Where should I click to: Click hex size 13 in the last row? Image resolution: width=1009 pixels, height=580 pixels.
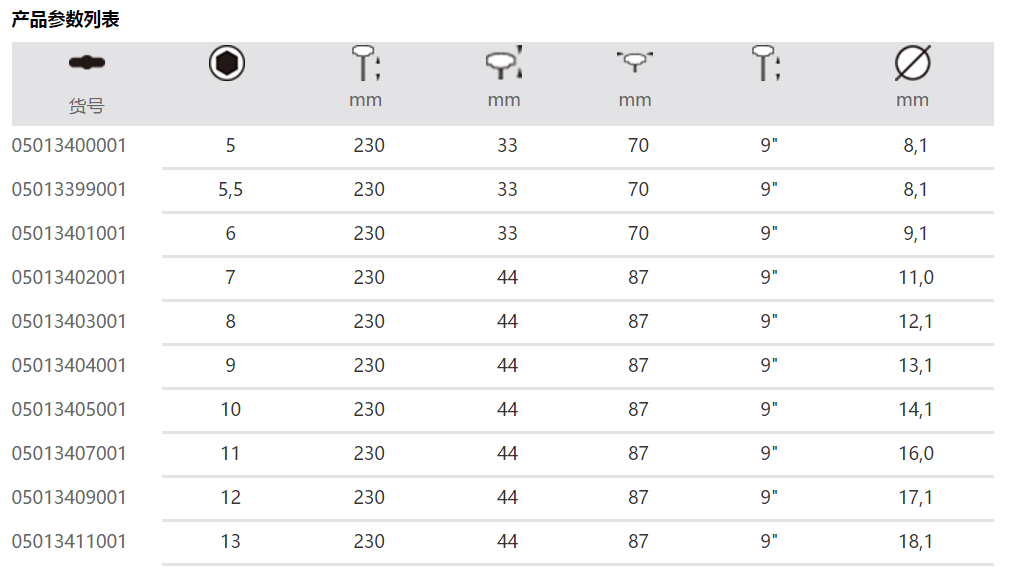click(230, 542)
